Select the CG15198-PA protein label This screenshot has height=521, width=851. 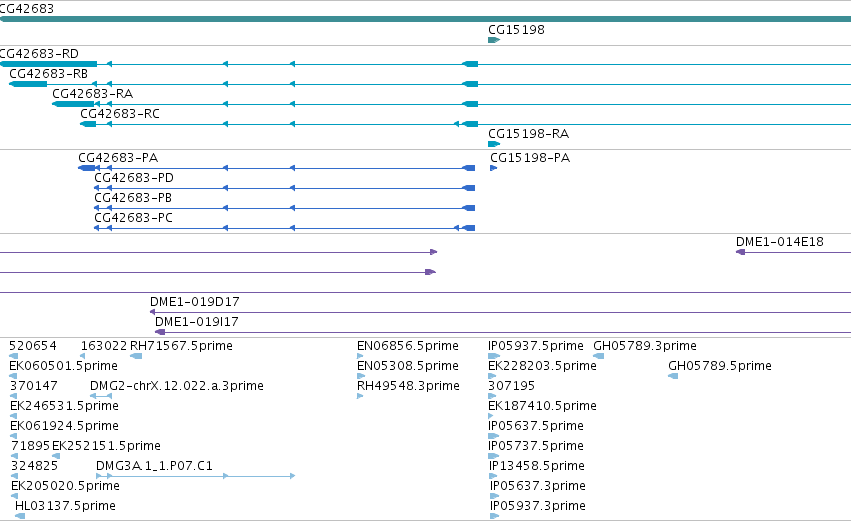point(530,158)
